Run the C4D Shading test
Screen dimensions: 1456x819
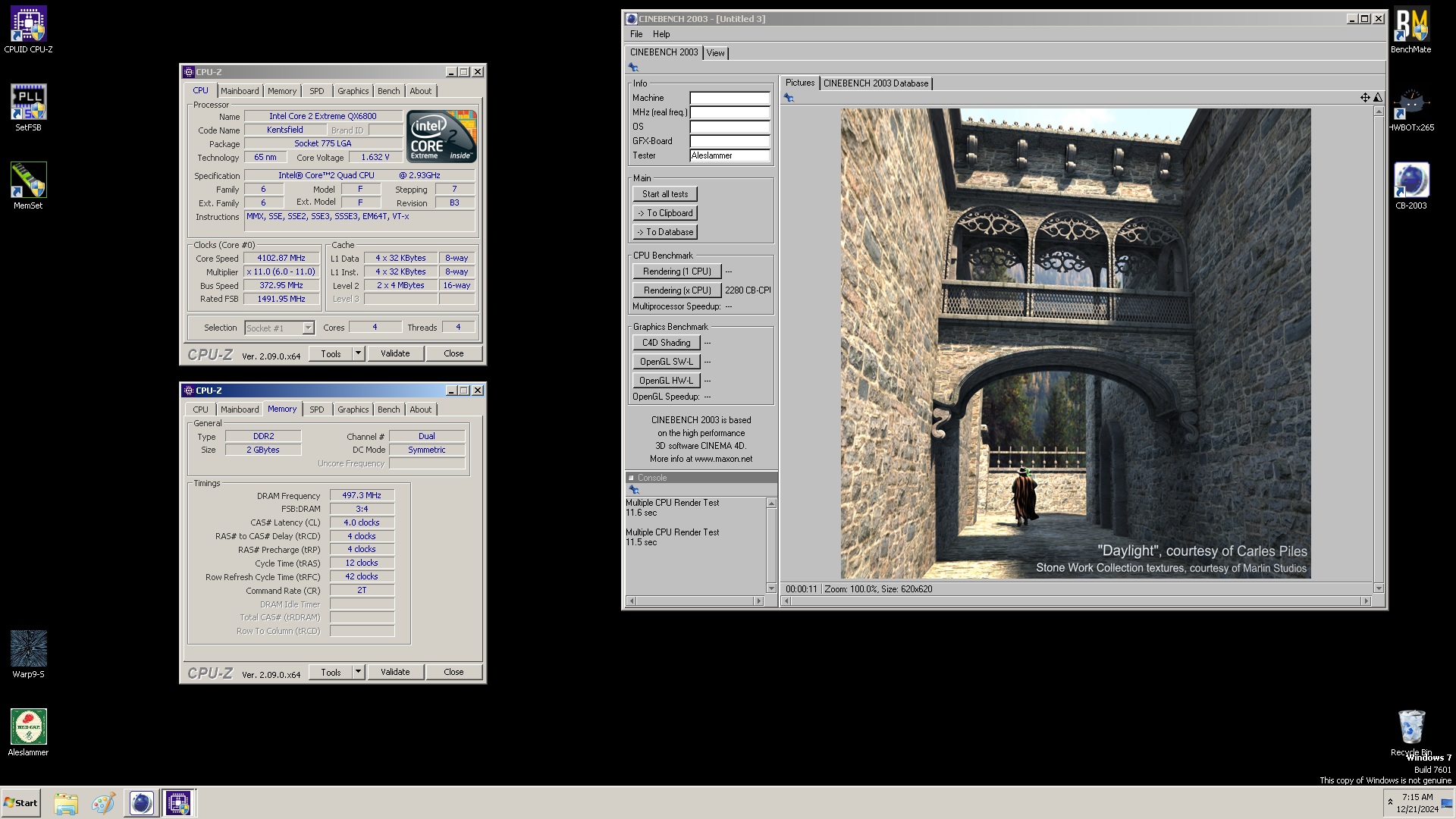(666, 343)
